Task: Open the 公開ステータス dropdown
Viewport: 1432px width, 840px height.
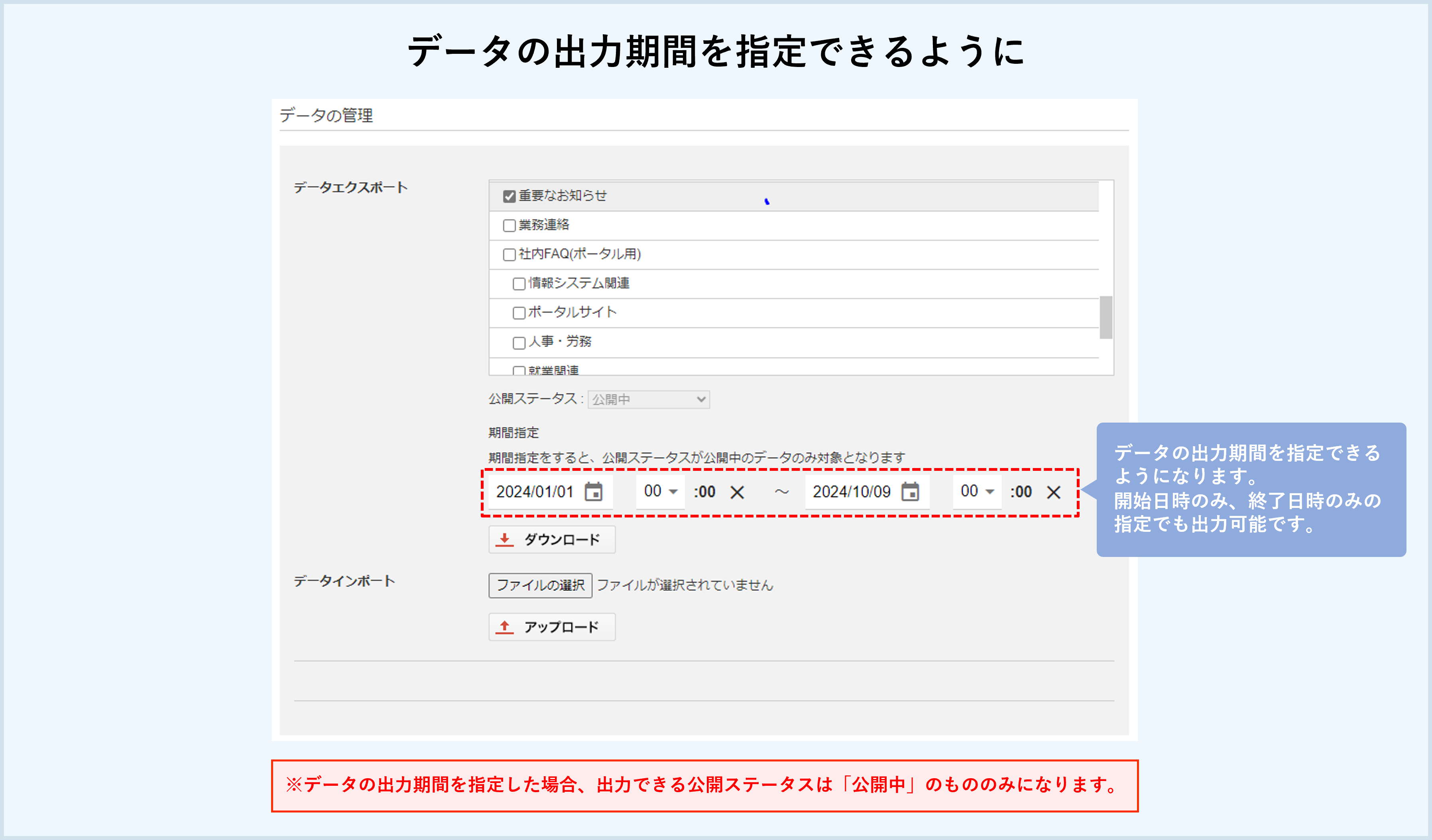Action: (648, 399)
